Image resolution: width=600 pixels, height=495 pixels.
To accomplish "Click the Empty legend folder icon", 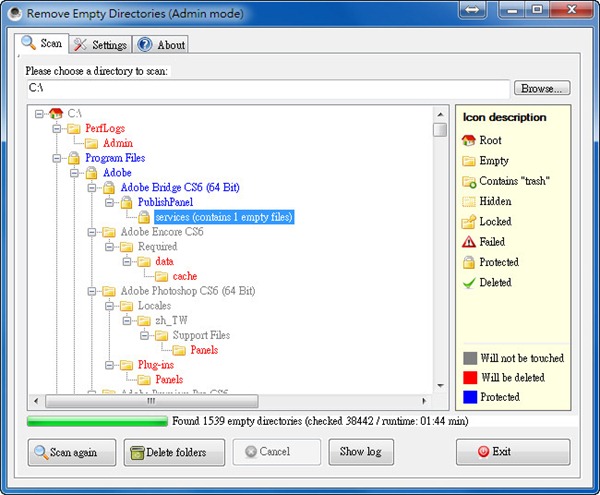I will (x=469, y=161).
